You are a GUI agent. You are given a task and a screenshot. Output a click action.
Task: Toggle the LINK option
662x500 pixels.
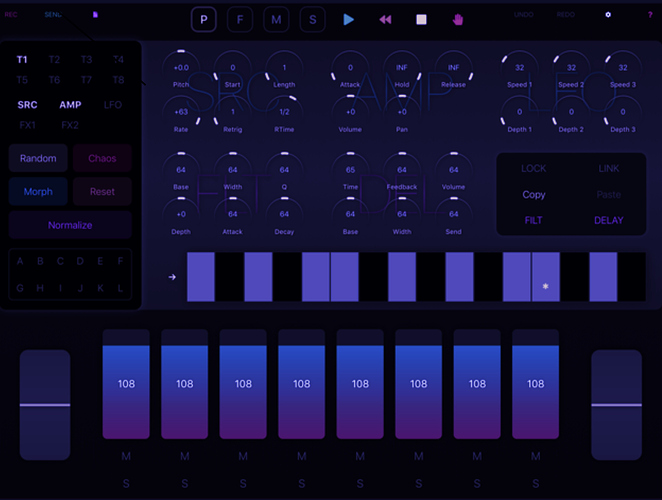[609, 168]
